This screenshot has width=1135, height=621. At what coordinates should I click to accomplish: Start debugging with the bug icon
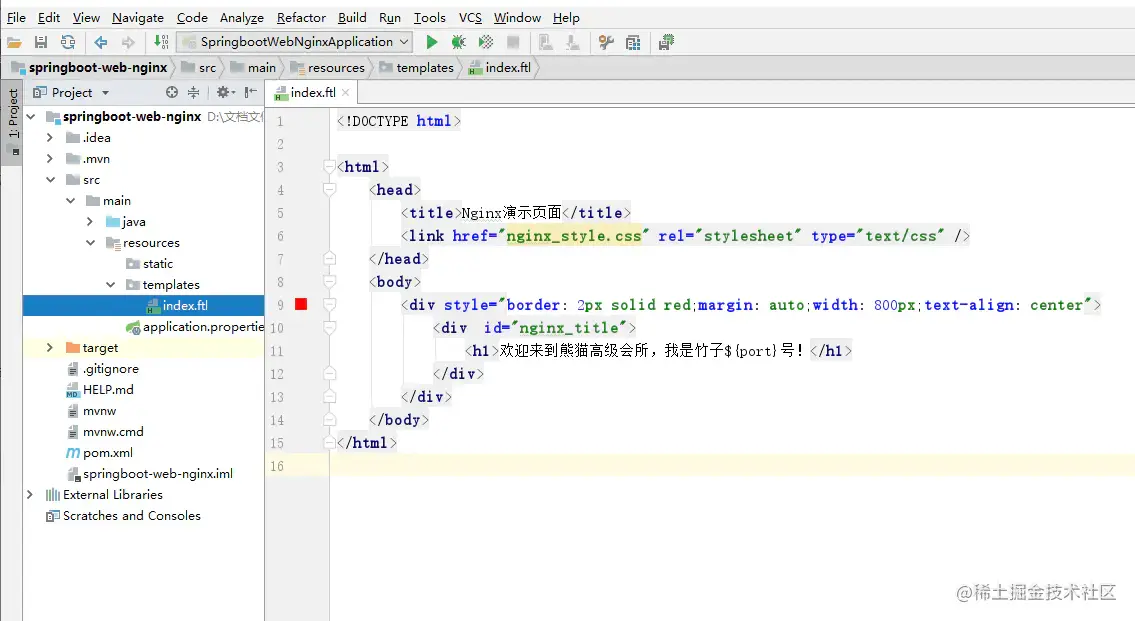(x=458, y=43)
